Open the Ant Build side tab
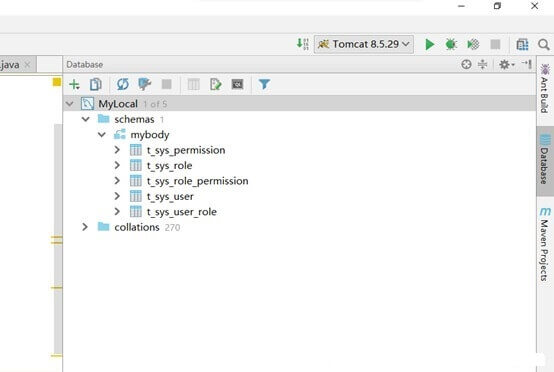This screenshot has height=372, width=554. pos(544,89)
